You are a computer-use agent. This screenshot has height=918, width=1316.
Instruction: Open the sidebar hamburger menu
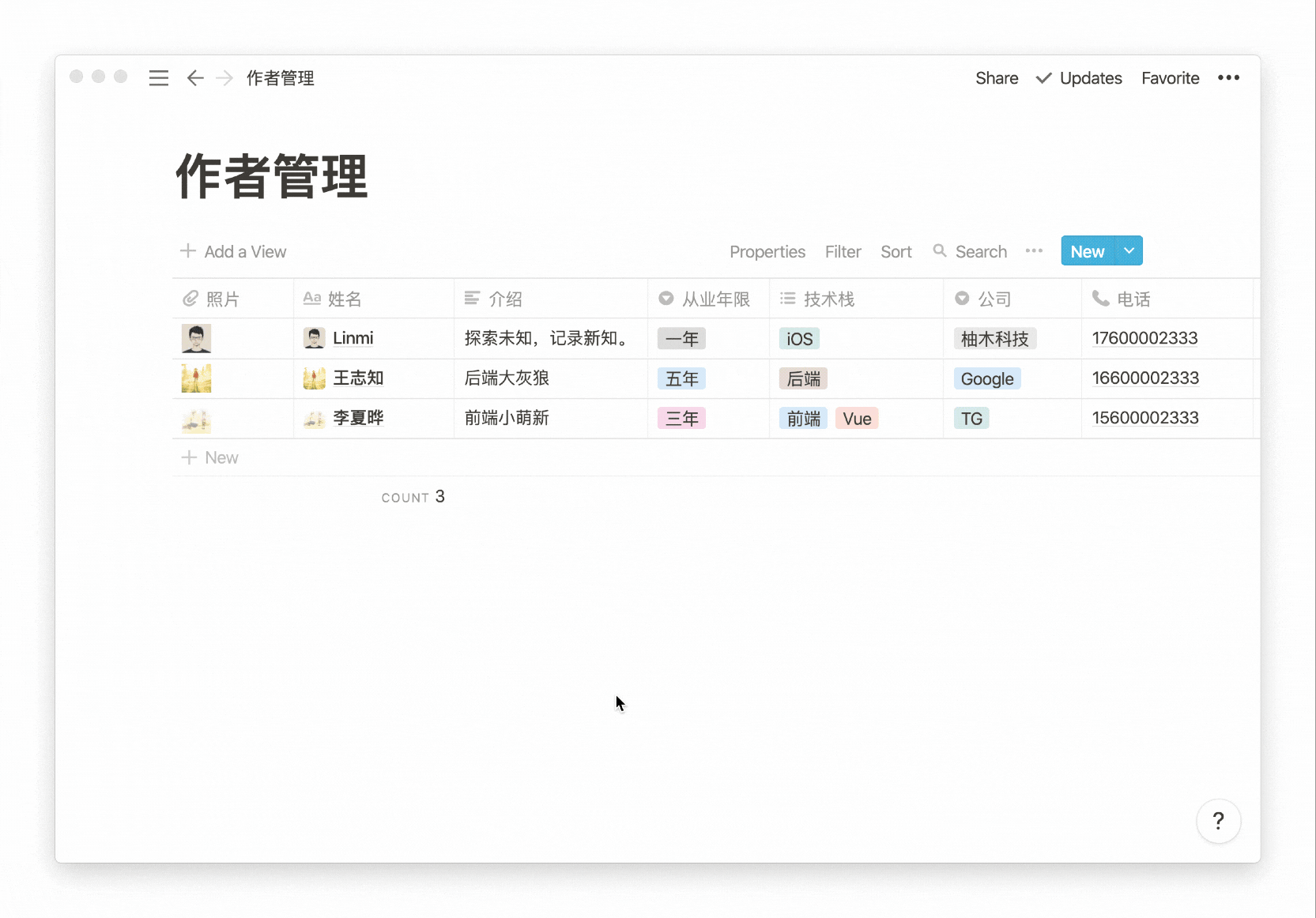coord(159,78)
